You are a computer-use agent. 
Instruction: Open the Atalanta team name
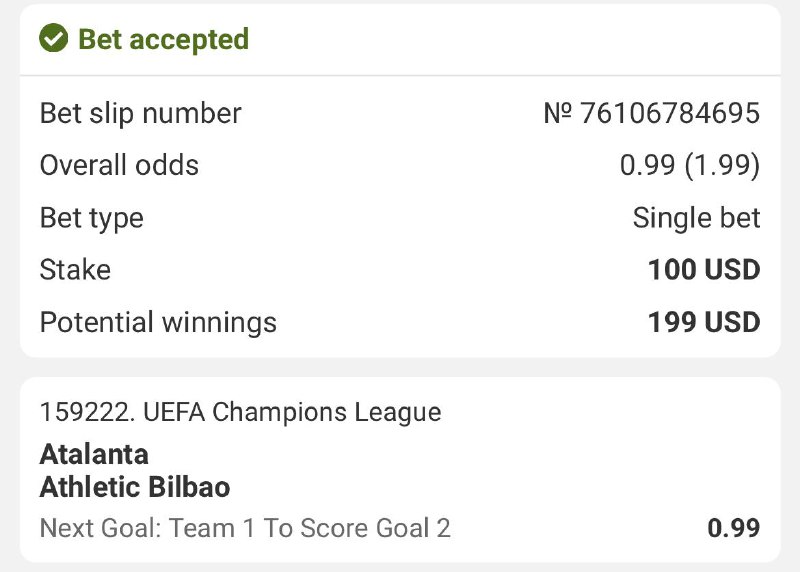94,454
